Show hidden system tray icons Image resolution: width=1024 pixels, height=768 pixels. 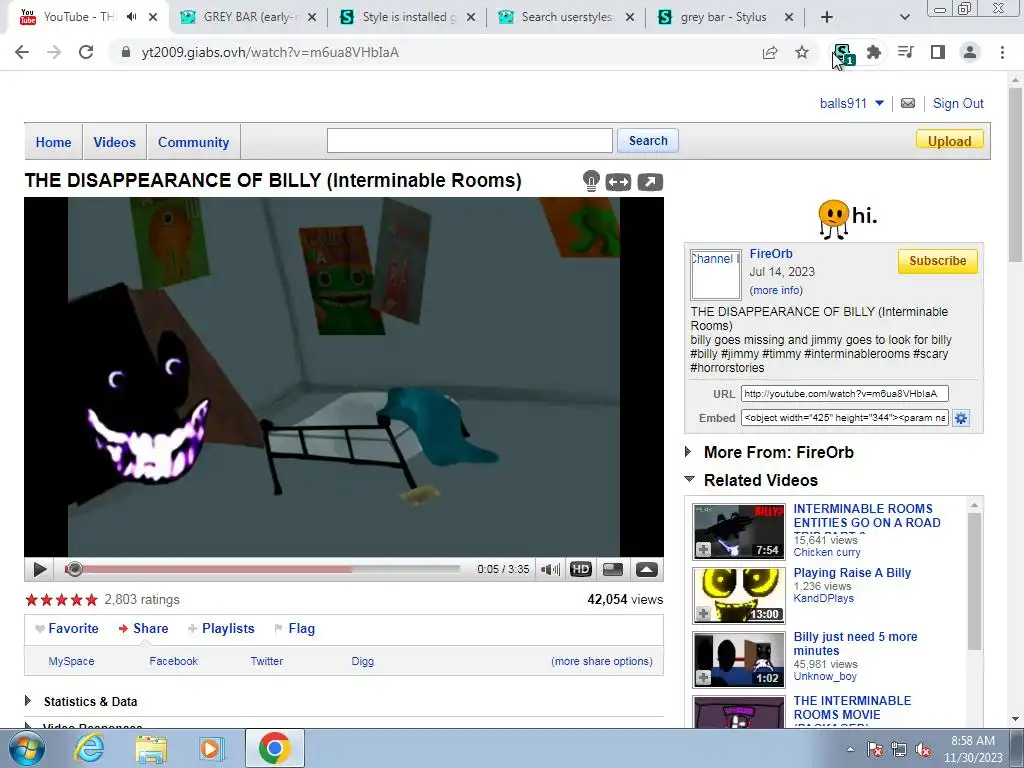(850, 750)
